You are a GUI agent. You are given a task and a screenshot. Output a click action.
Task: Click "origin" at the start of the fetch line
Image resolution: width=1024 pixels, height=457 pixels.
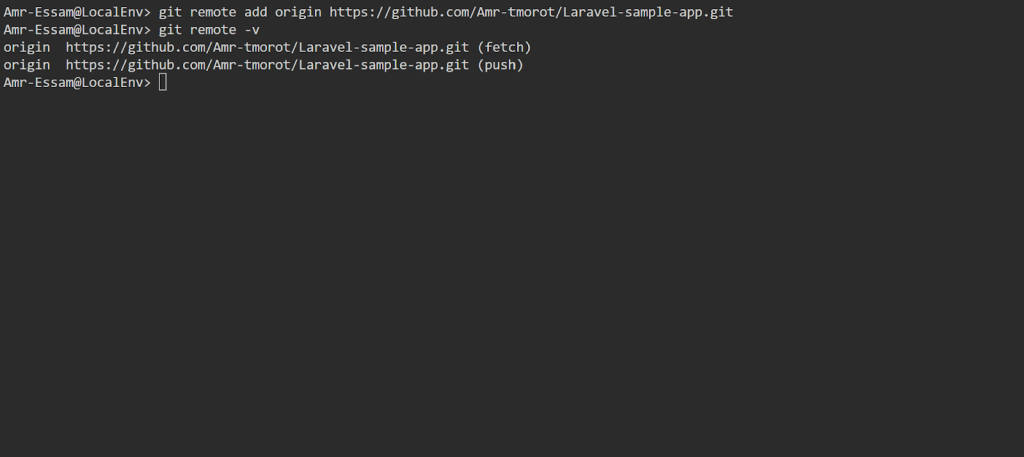point(26,47)
